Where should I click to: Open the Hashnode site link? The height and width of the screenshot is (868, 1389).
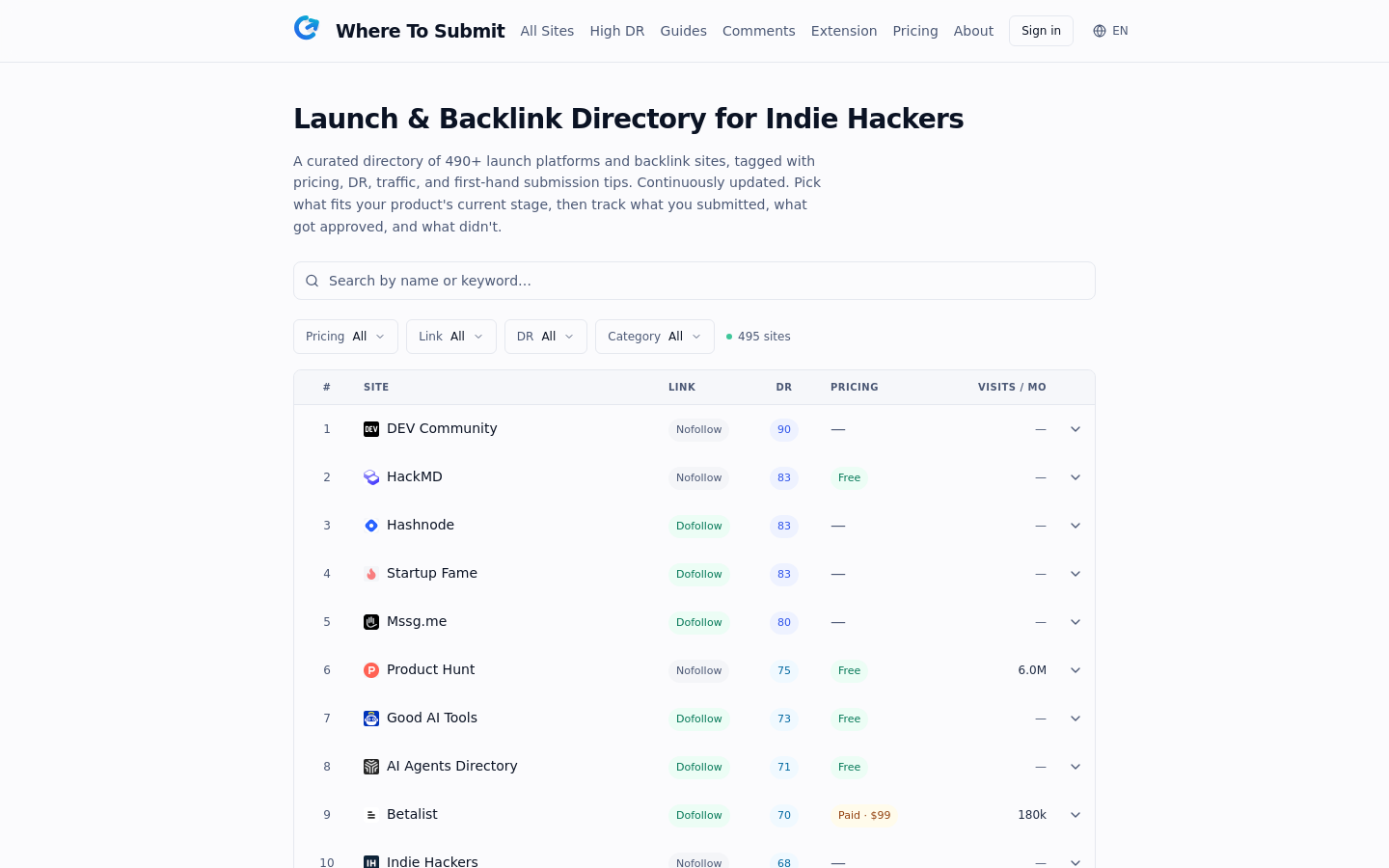pyautogui.click(x=421, y=525)
